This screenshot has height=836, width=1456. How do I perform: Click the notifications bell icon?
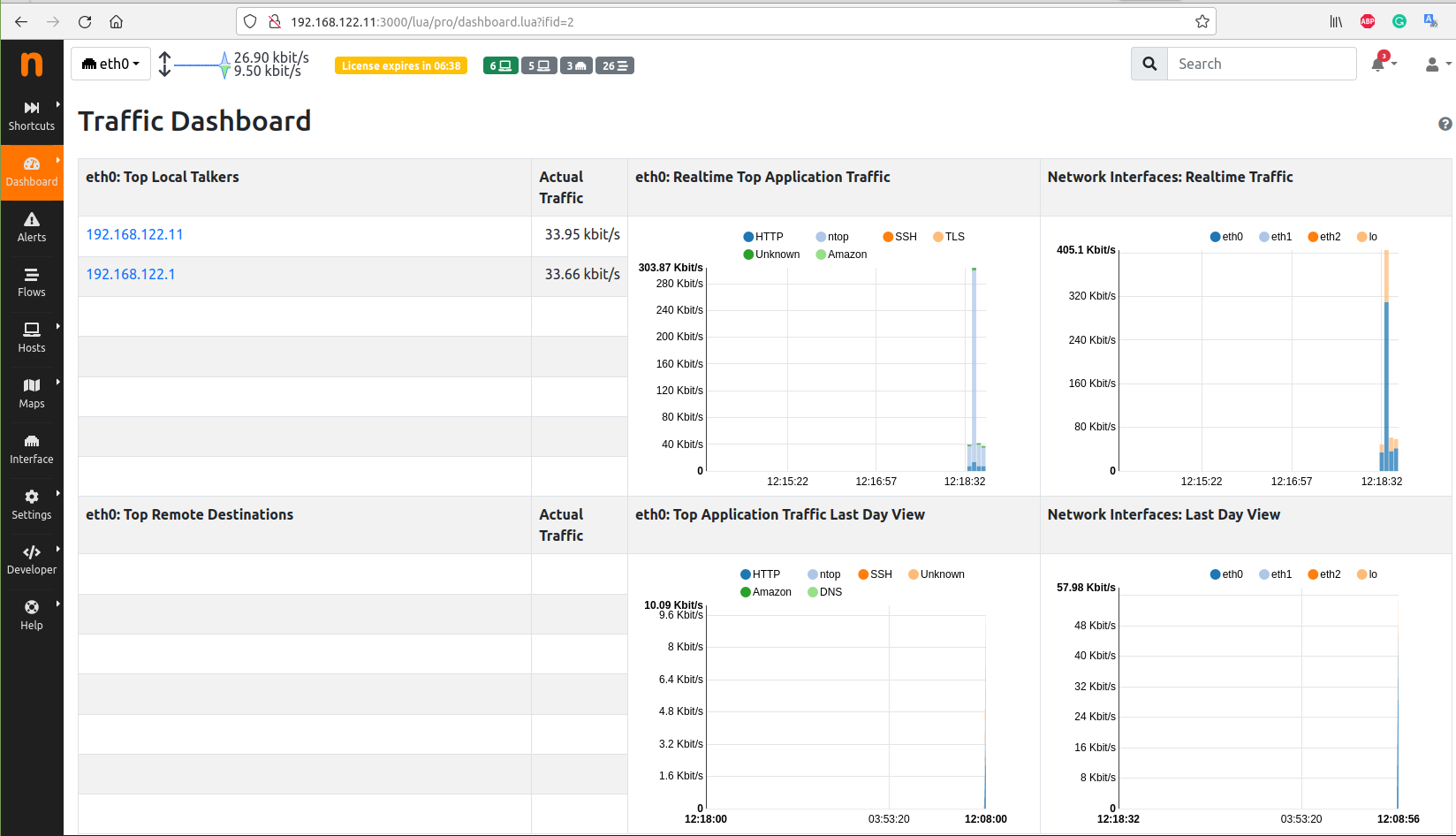tap(1378, 64)
